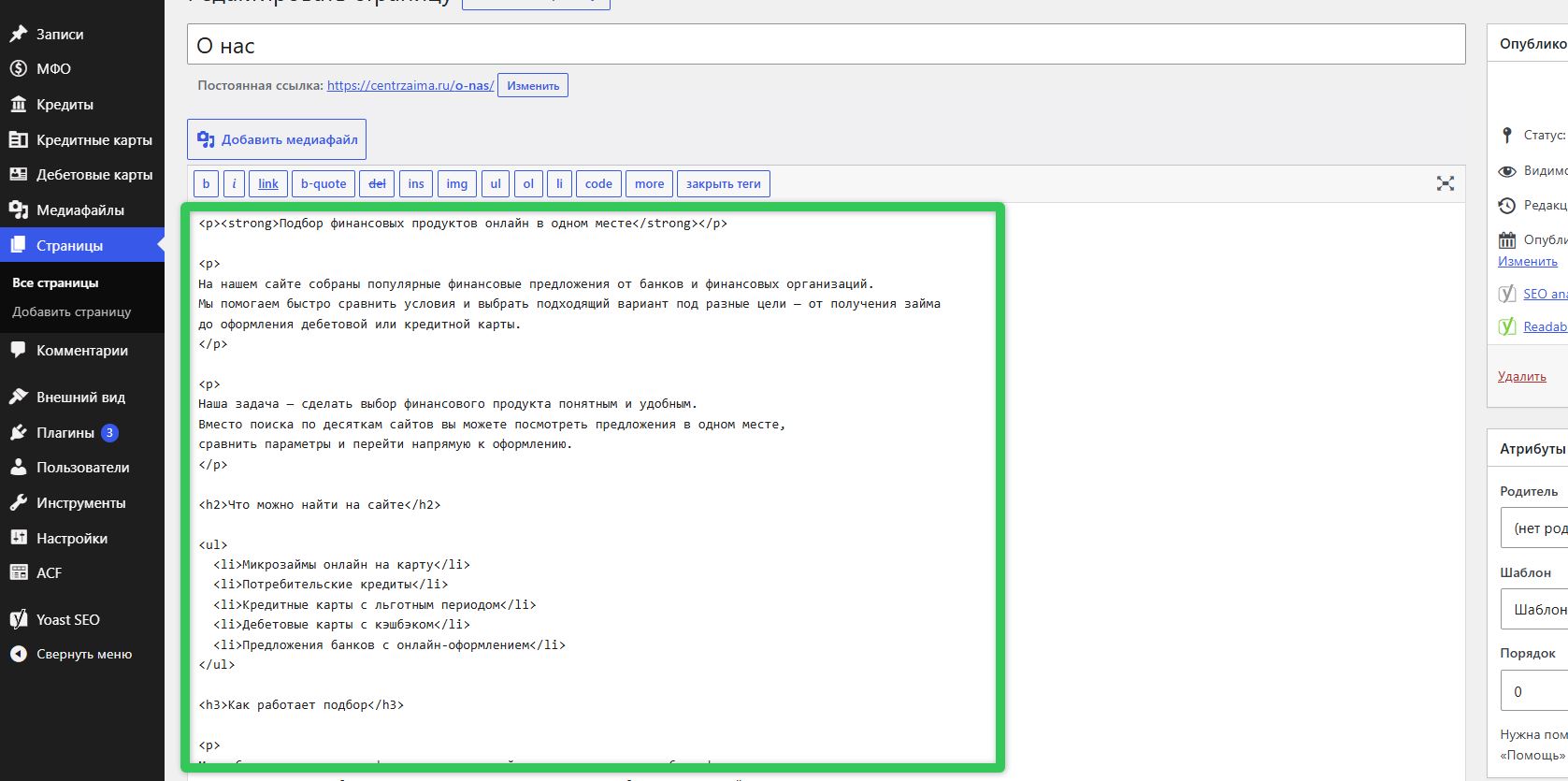Open the centrzaima.ru/o-nas permalink
Screen dimensions: 1568x781
pos(410,85)
